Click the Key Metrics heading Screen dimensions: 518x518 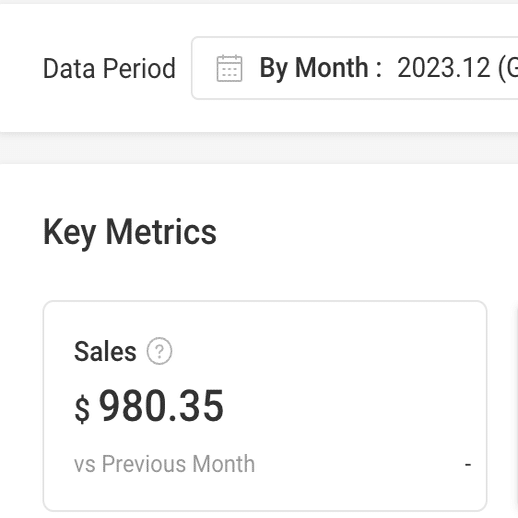(130, 232)
